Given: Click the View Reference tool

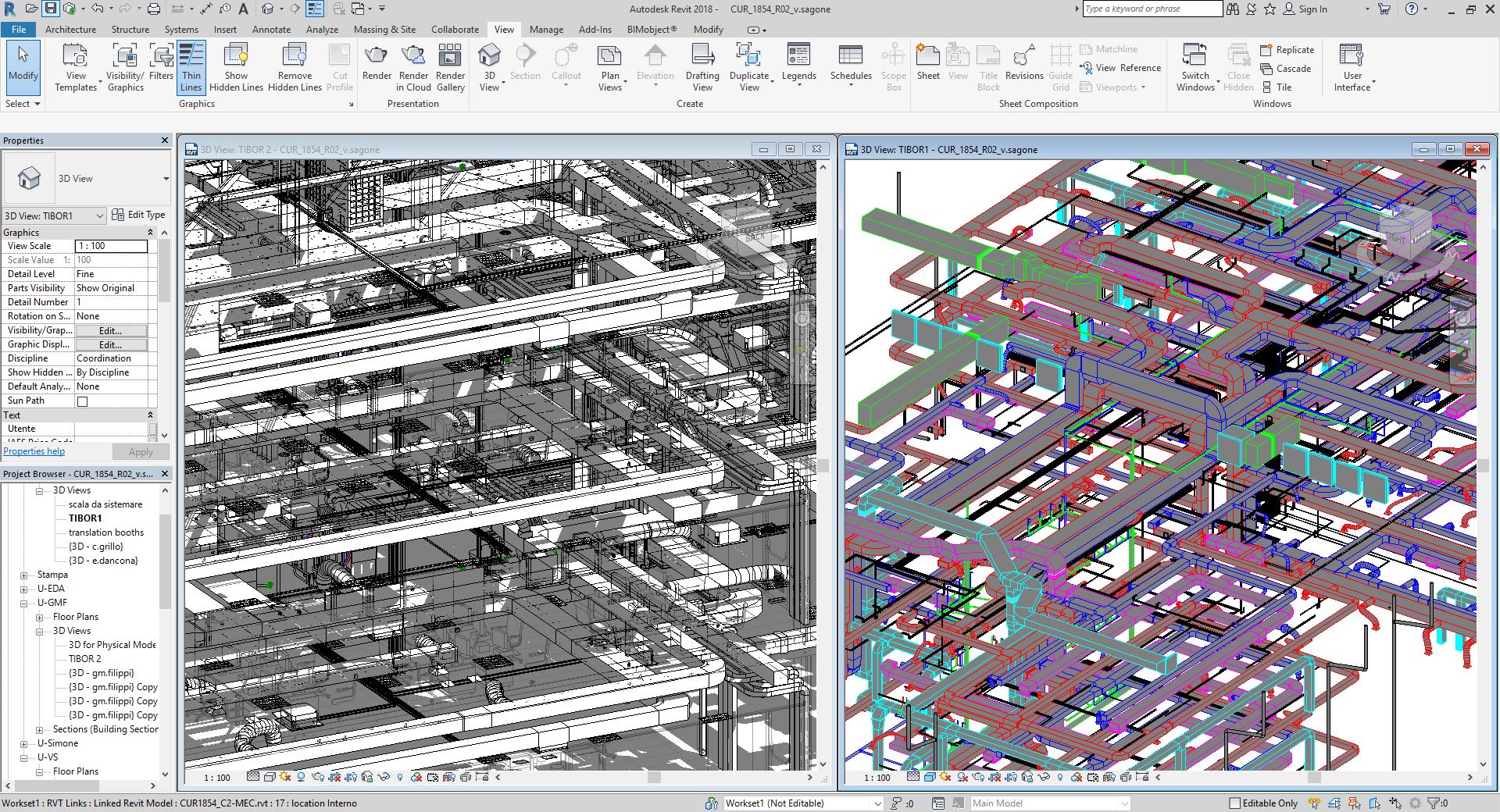Looking at the screenshot, I should pyautogui.click(x=1120, y=68).
